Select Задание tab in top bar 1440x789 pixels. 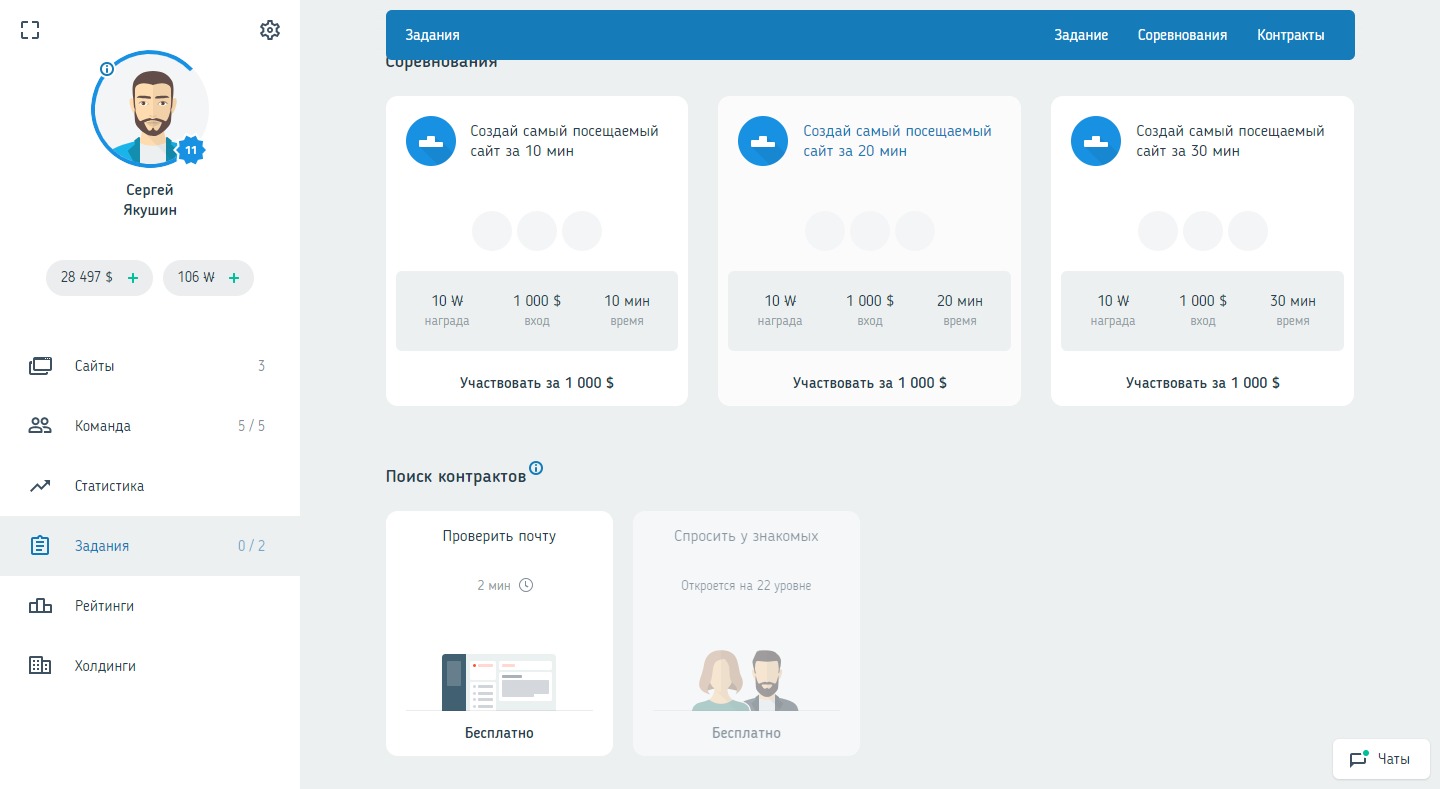tap(1081, 35)
